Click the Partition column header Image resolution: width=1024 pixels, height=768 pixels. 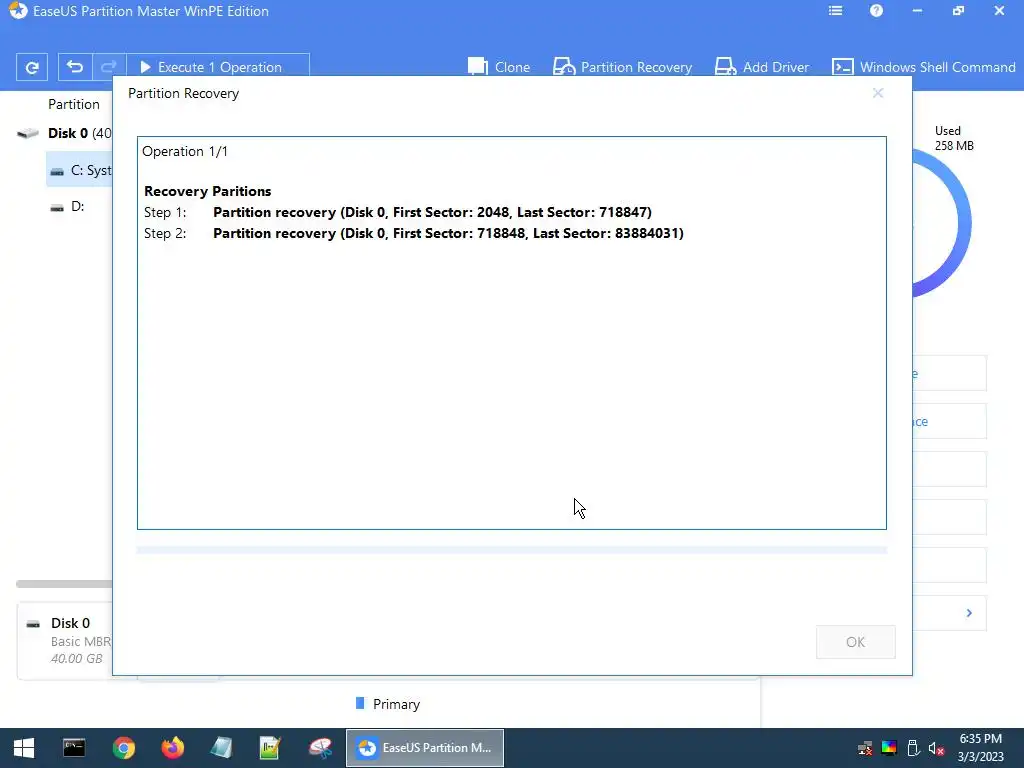[74, 104]
